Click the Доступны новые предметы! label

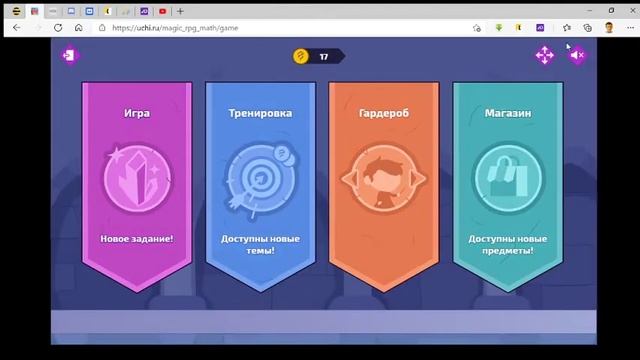[508, 244]
